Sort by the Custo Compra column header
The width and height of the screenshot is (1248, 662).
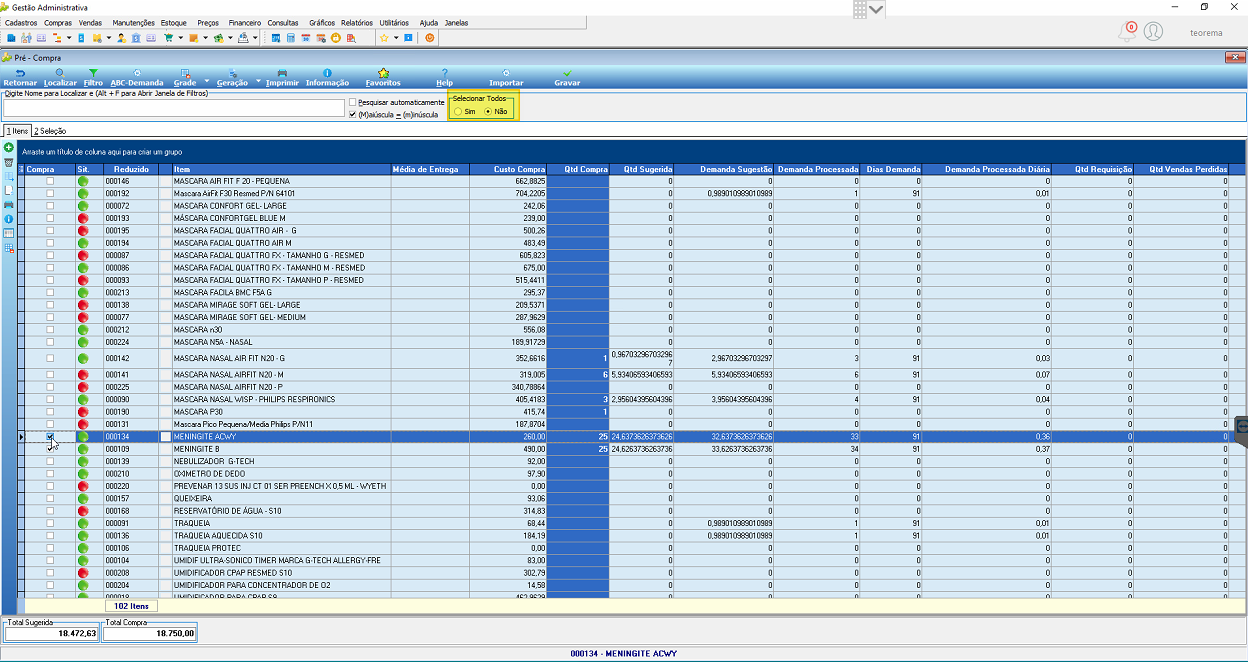pos(520,169)
